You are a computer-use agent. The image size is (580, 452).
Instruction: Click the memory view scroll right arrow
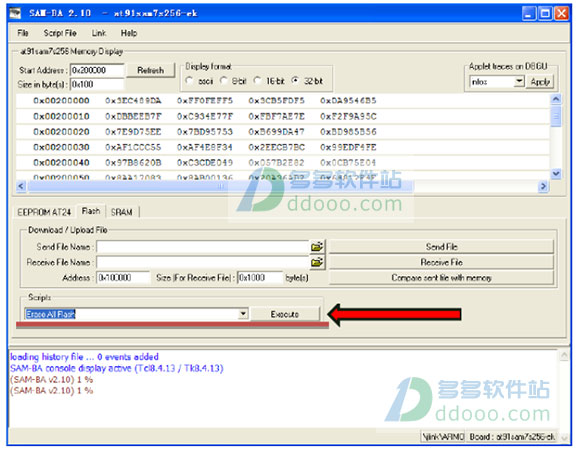543,186
